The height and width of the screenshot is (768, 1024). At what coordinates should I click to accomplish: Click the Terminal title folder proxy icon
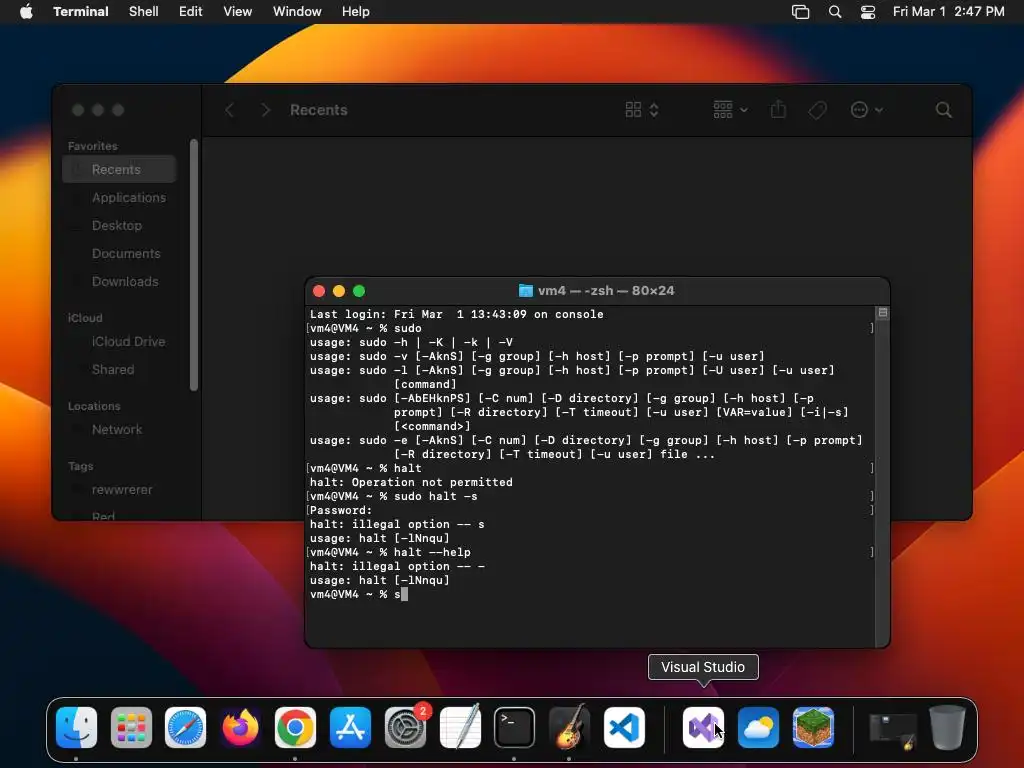click(525, 291)
